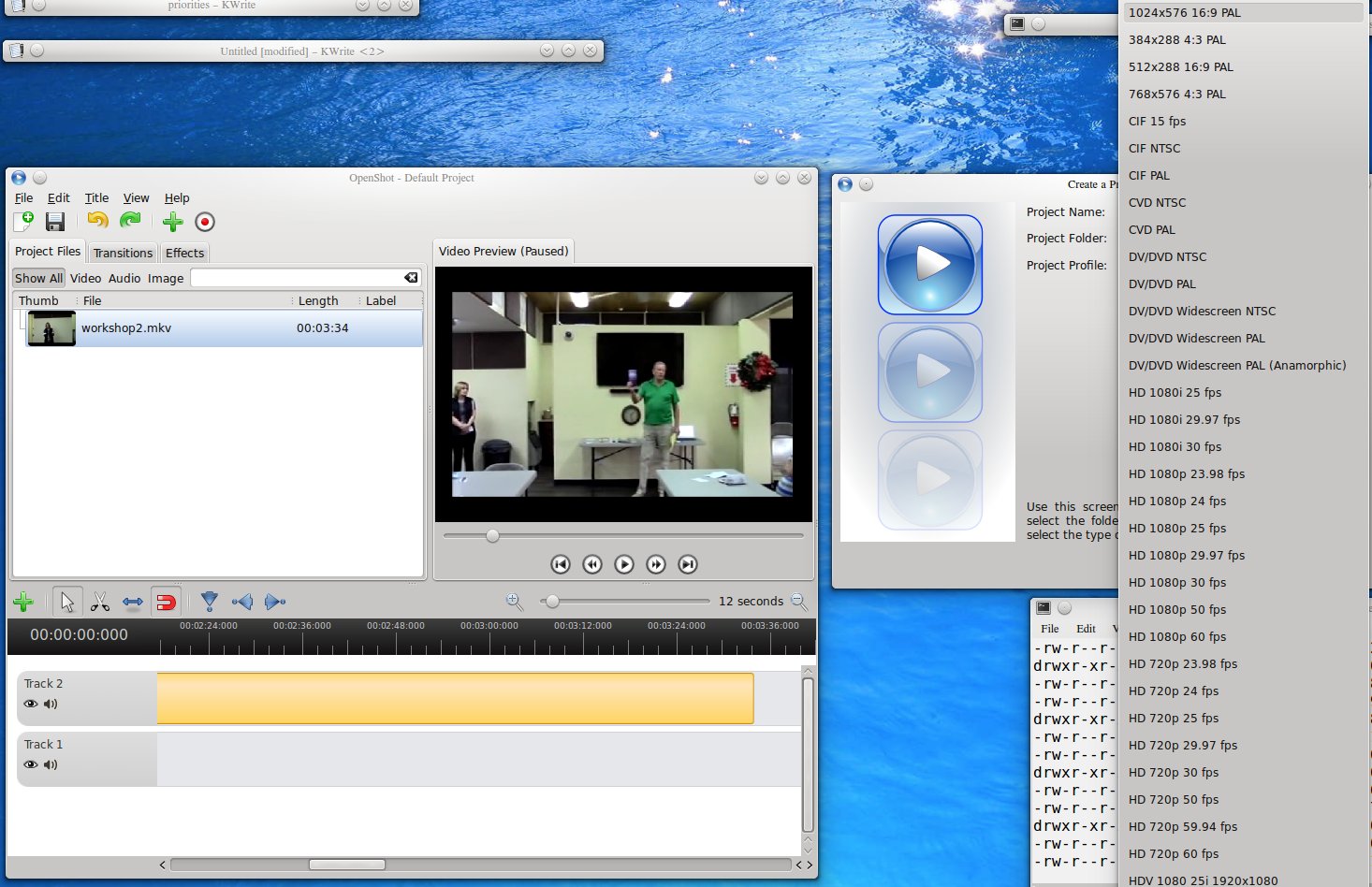Skip to start of video preview
Screen dimensions: 1372x887
561,564
